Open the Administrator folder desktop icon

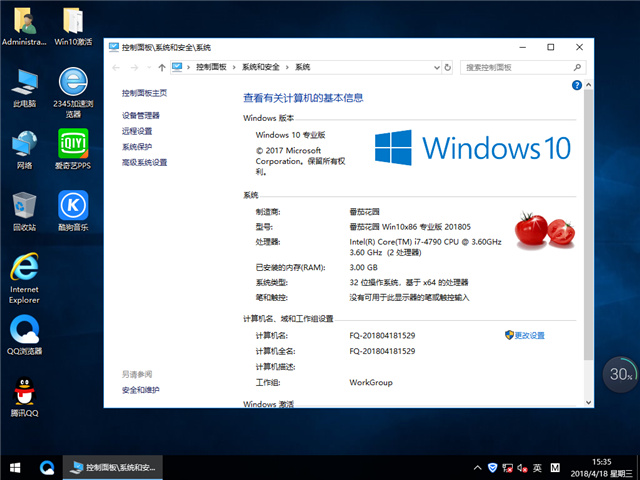[24, 27]
